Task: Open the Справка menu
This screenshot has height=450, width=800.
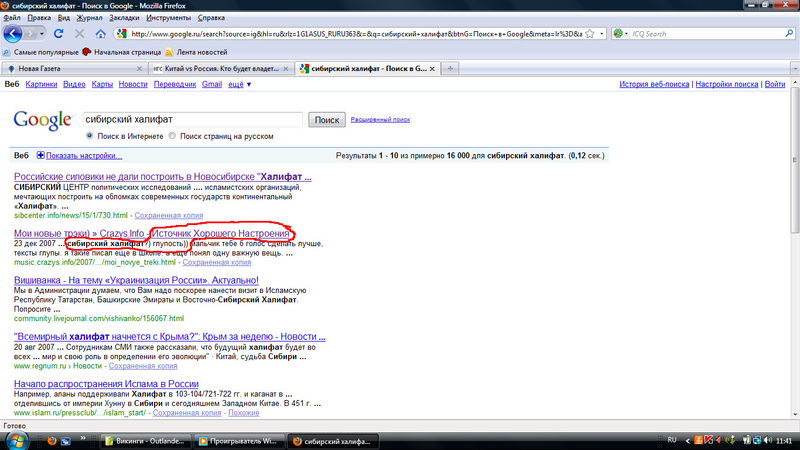Action: pyautogui.click(x=211, y=18)
